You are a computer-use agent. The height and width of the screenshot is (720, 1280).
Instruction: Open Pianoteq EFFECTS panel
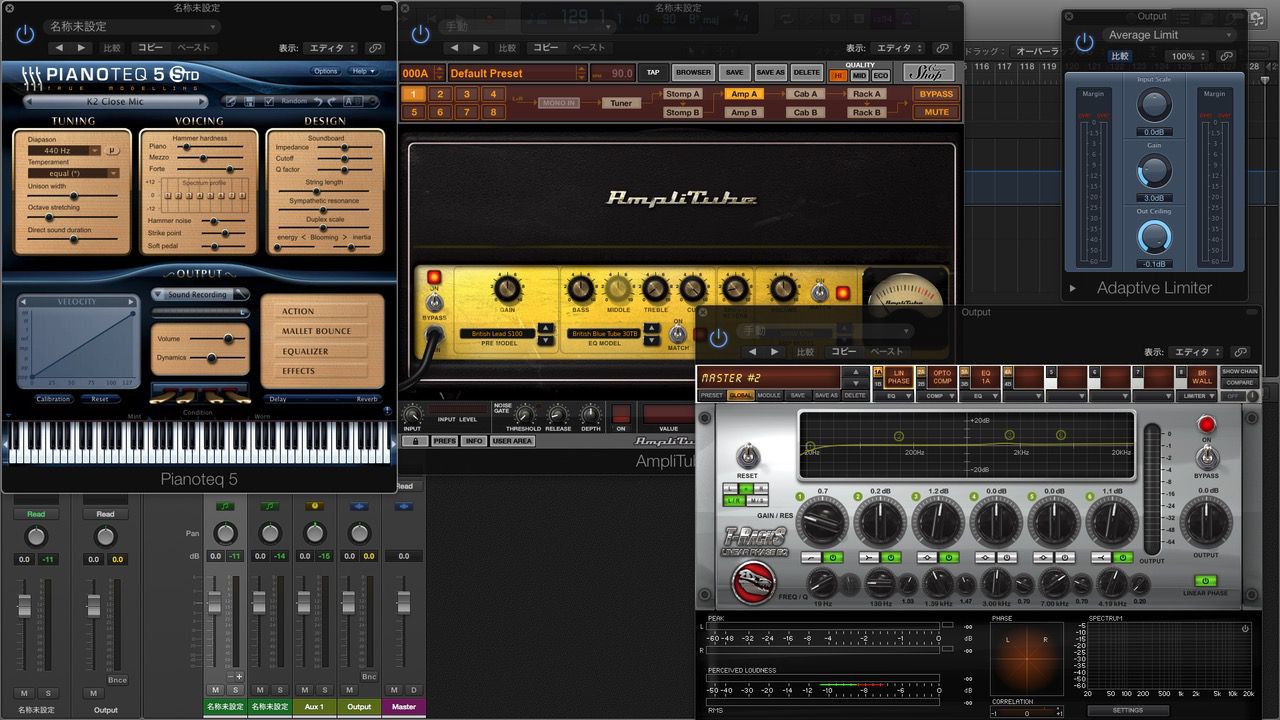(322, 371)
